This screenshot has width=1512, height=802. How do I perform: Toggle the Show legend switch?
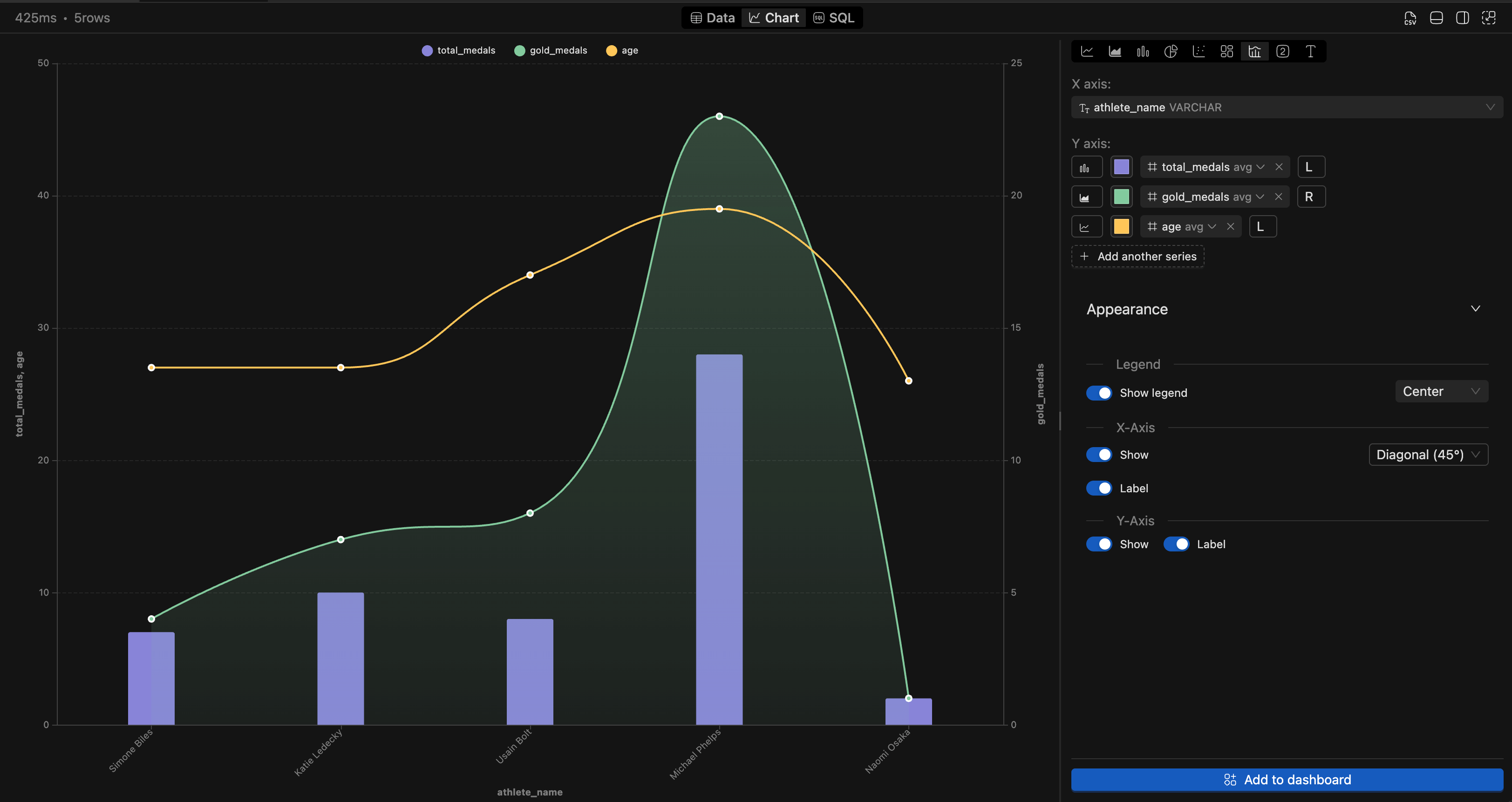coord(1098,393)
